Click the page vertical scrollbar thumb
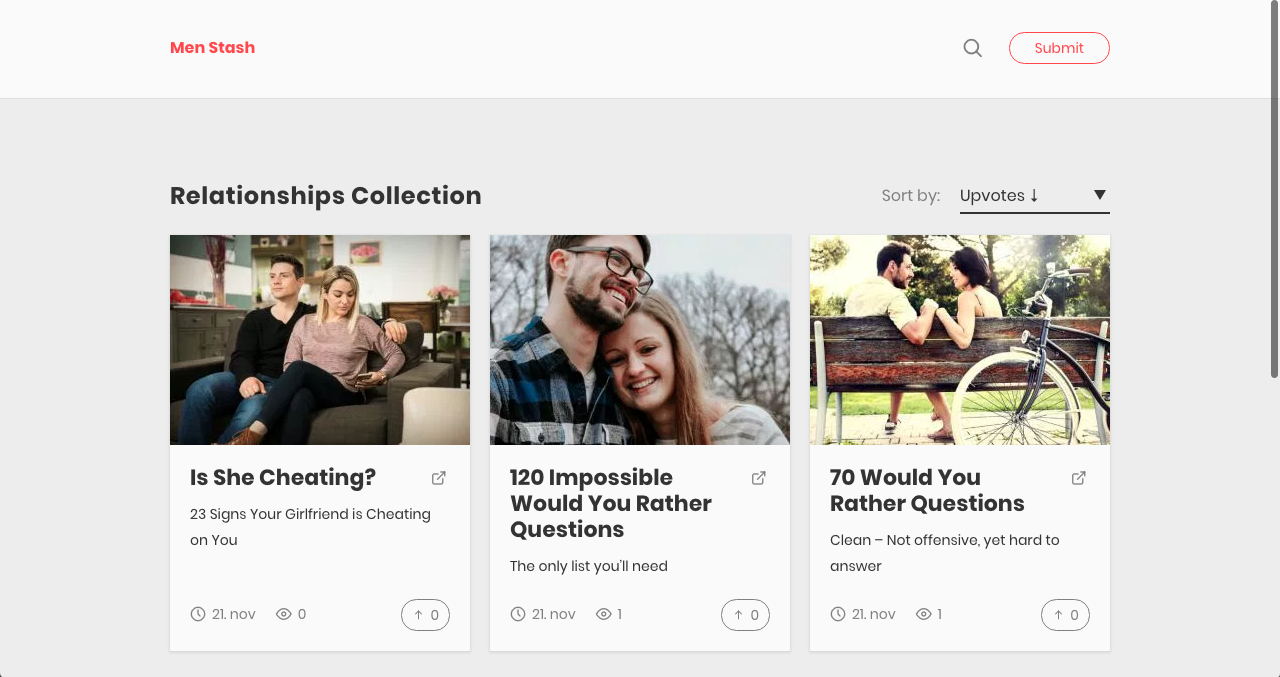 click(1274, 190)
